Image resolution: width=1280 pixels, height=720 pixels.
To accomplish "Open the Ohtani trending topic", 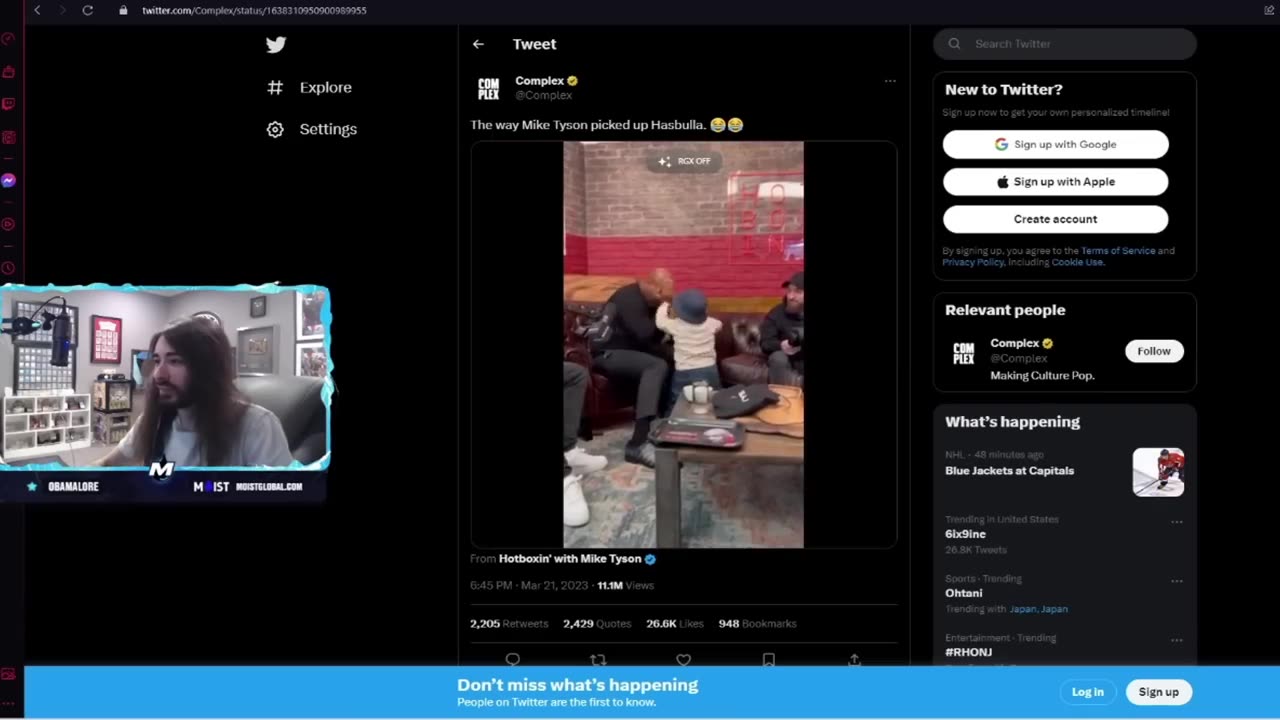I will [963, 593].
